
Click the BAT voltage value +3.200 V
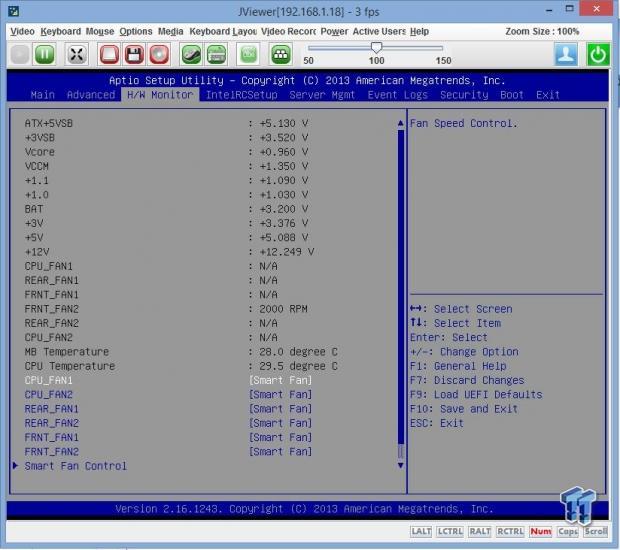[x=284, y=209]
